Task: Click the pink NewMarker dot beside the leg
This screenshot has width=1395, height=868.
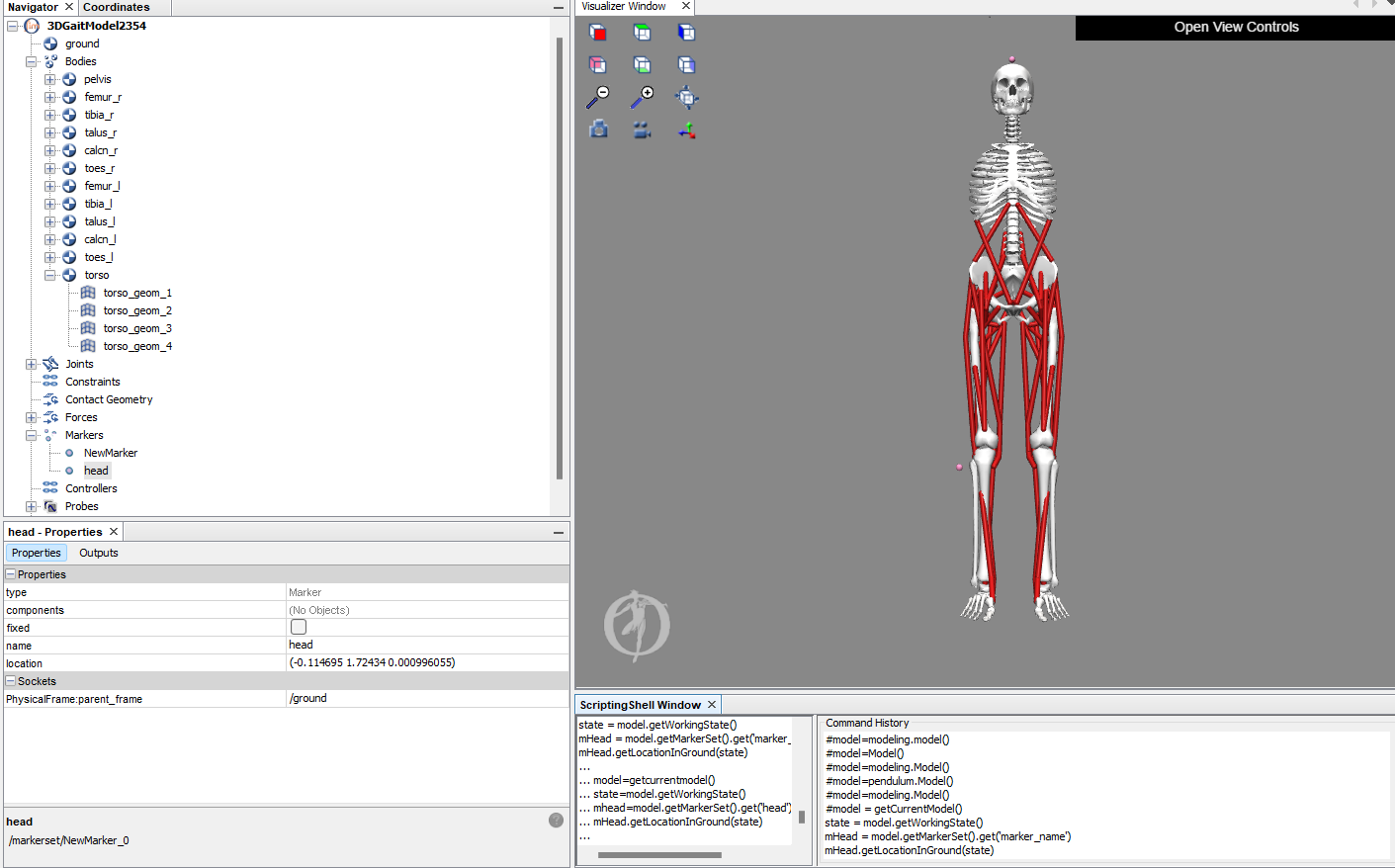Action: [x=959, y=467]
